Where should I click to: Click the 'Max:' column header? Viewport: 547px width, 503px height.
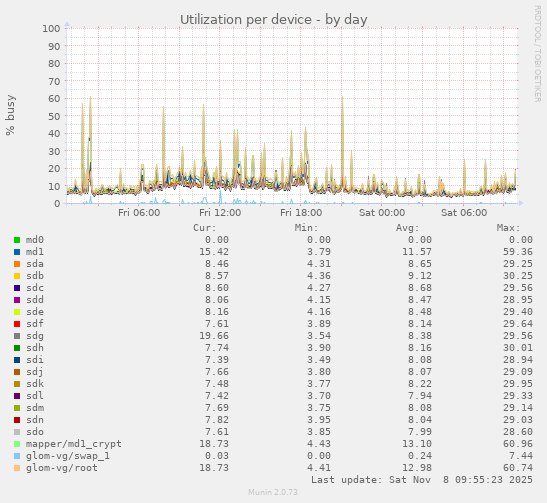[509, 228]
